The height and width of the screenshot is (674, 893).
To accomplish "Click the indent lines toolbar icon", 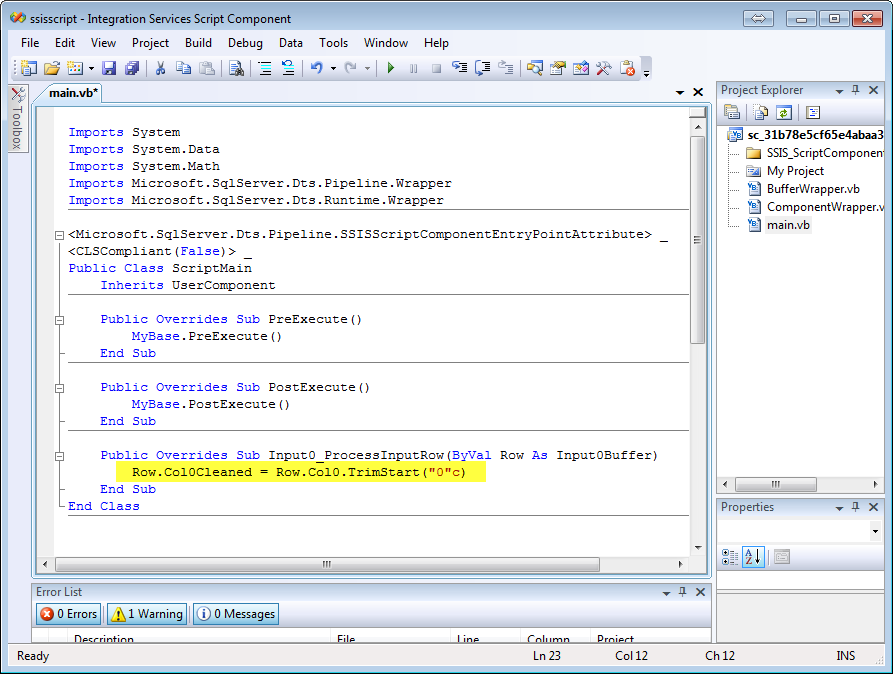I will tap(265, 68).
